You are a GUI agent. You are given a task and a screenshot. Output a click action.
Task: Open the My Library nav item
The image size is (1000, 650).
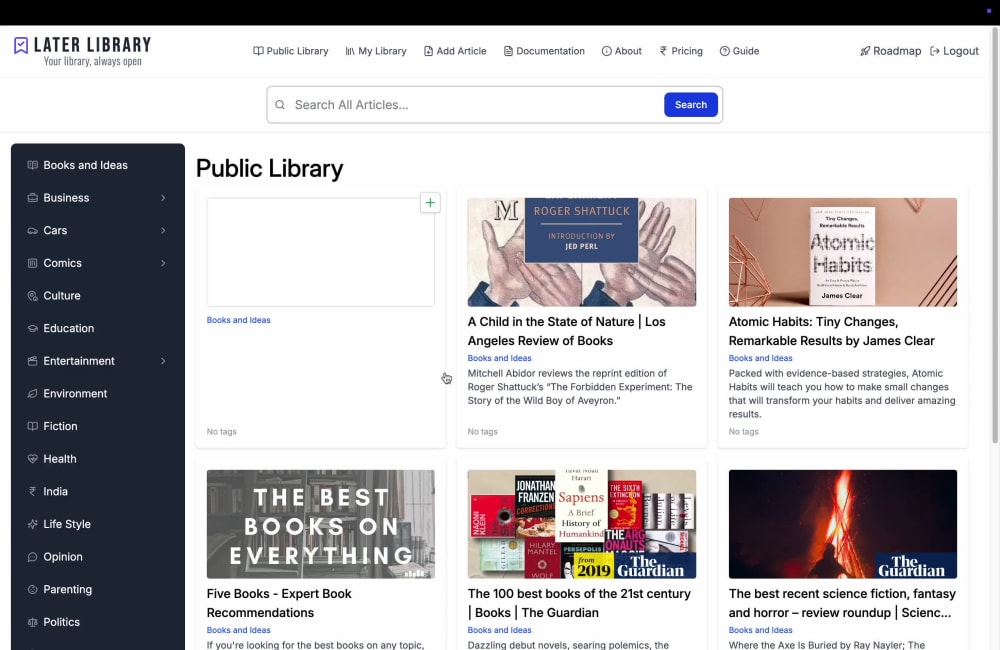376,51
